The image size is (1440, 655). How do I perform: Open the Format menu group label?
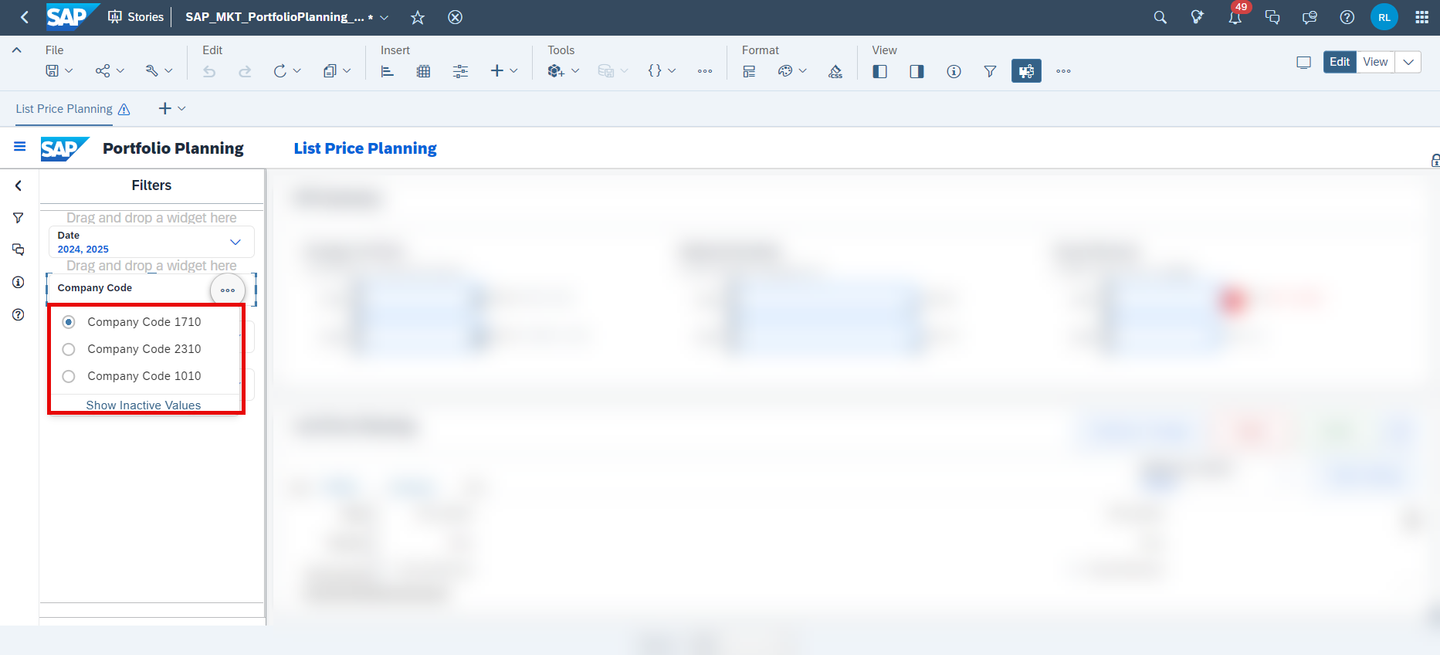[760, 50]
